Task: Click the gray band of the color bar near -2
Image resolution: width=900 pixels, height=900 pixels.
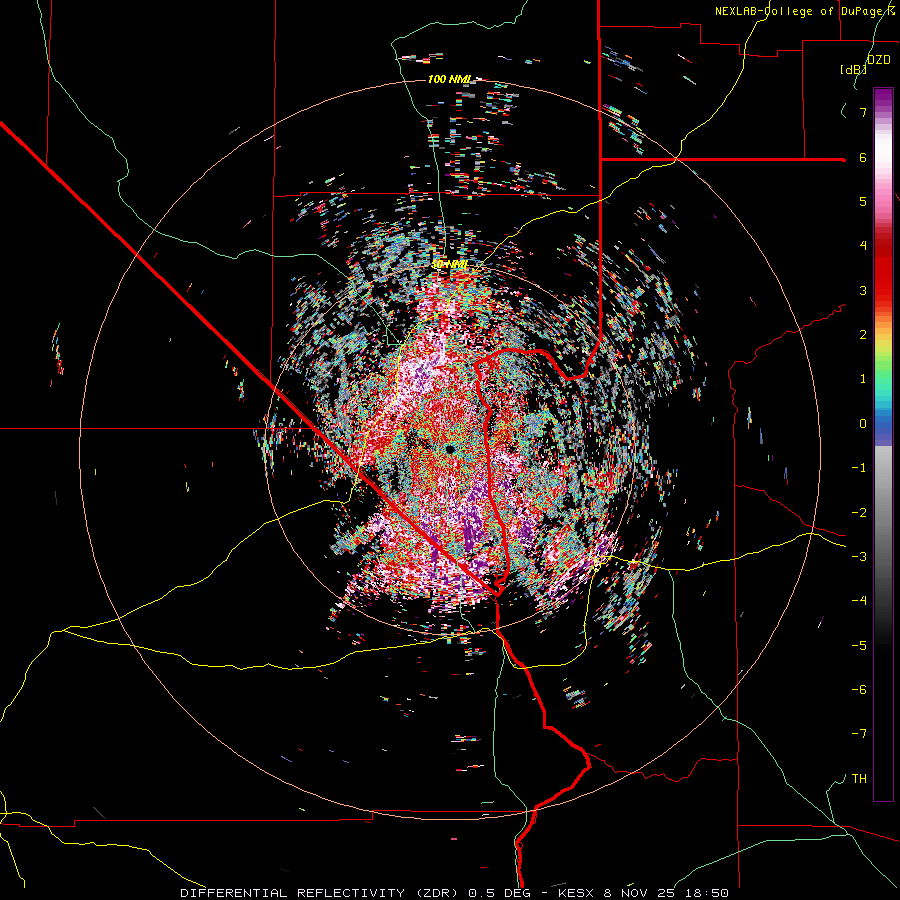Action: pos(883,513)
